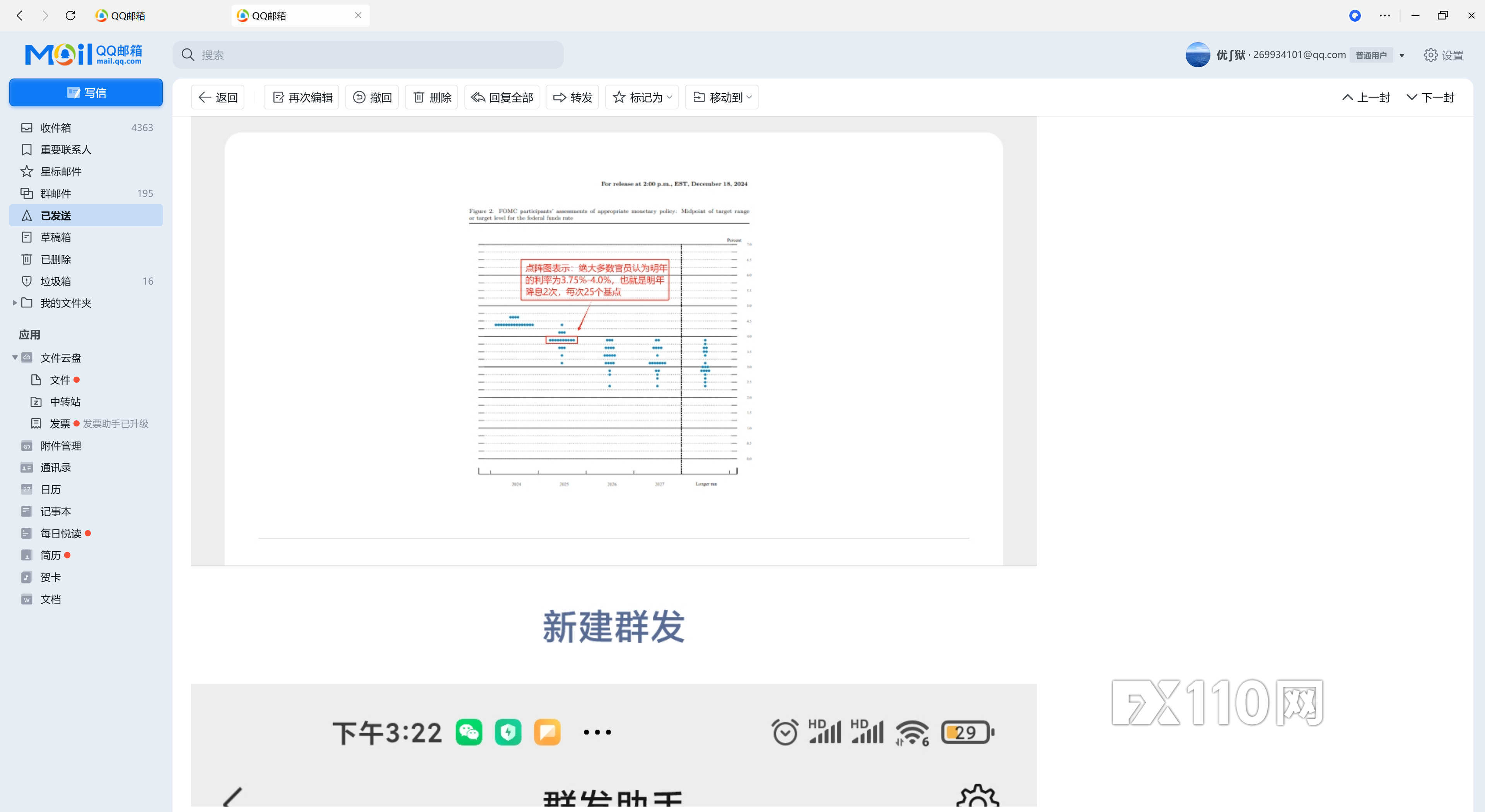Click the 应用 section label
The image size is (1485, 812).
[x=29, y=335]
